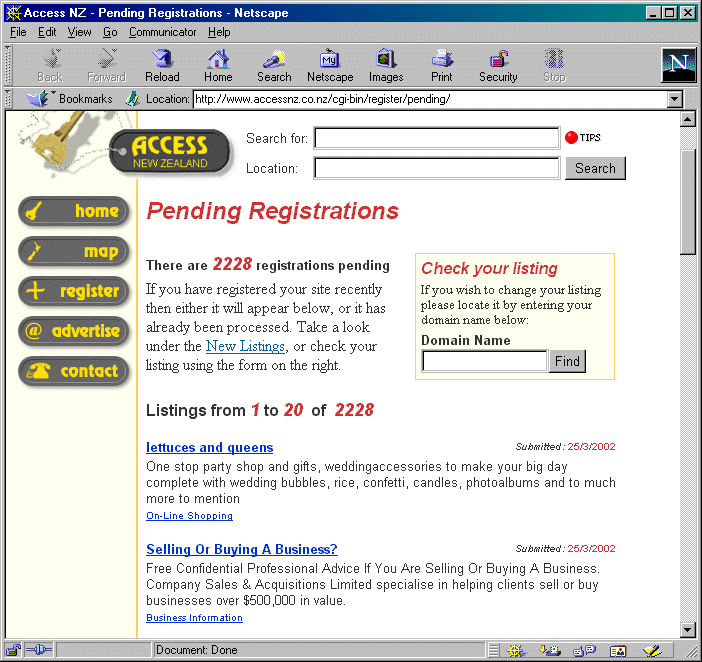The width and height of the screenshot is (702, 662).
Task: Click the Search button next to Location
Action: pos(595,168)
